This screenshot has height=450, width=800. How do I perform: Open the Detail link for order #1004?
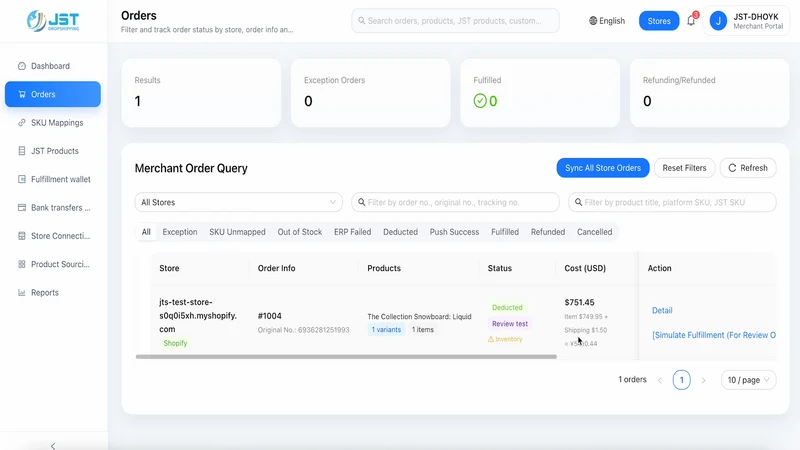(x=662, y=310)
